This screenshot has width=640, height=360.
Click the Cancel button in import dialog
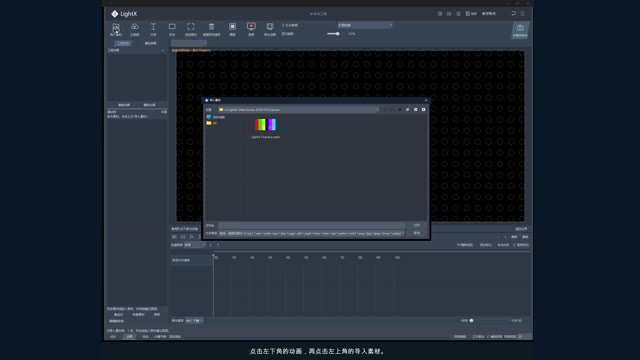[x=416, y=233]
